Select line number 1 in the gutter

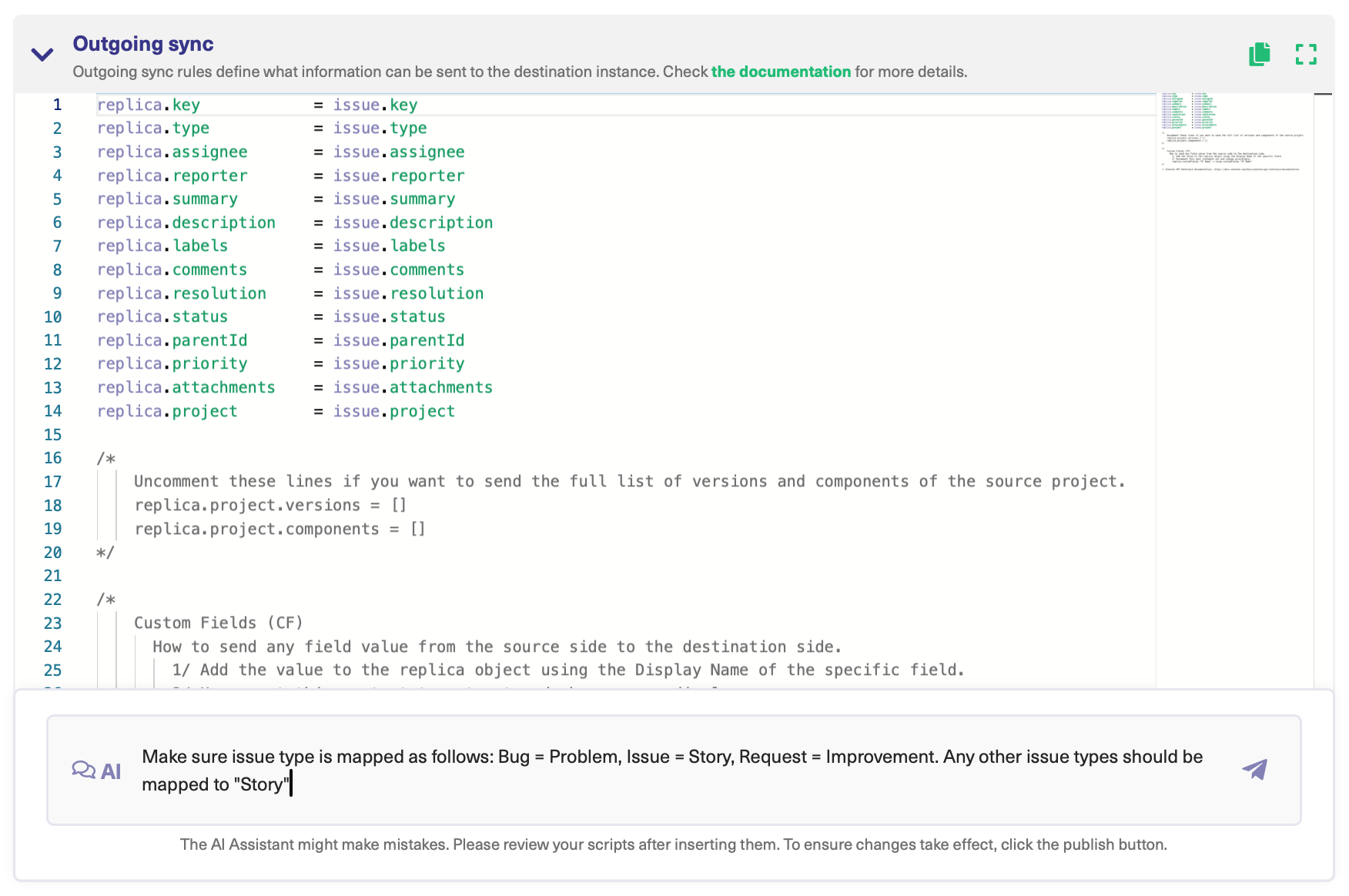coord(57,105)
